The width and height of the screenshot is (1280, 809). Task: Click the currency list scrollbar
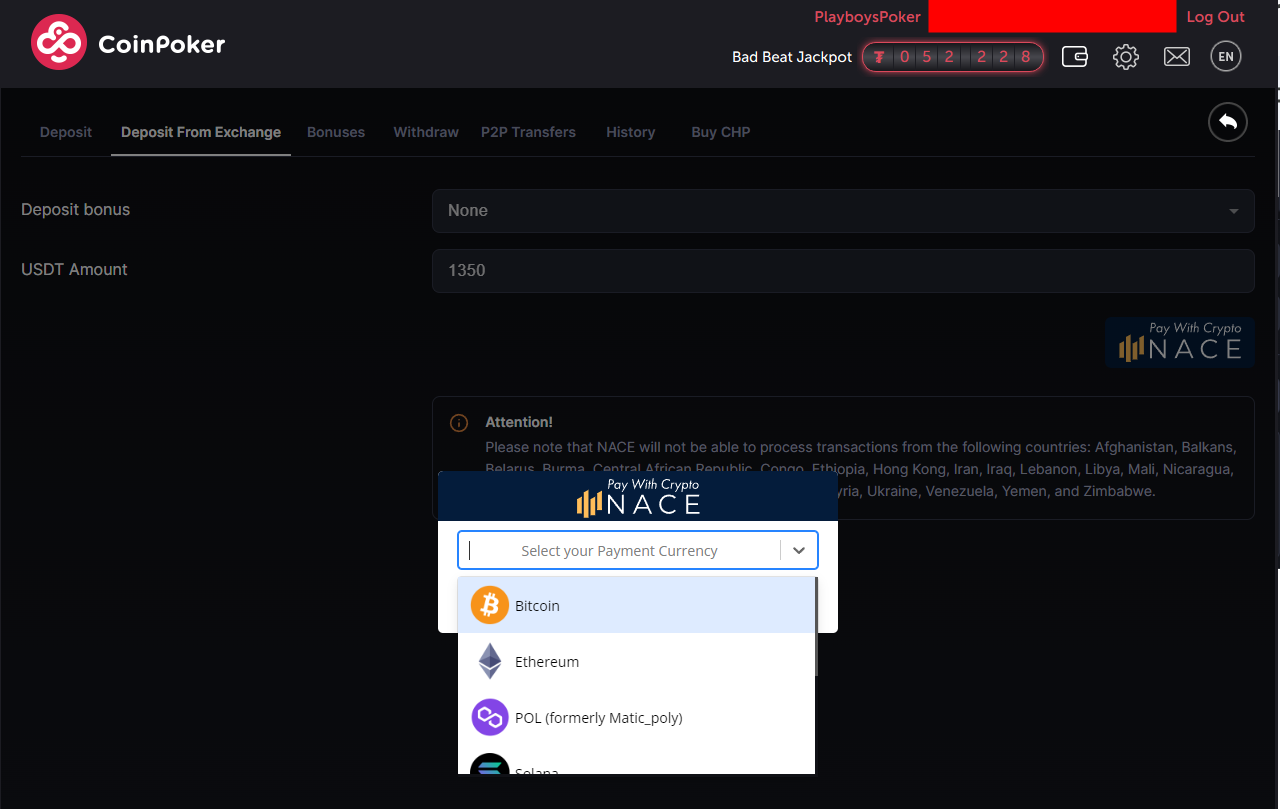pyautogui.click(x=817, y=626)
